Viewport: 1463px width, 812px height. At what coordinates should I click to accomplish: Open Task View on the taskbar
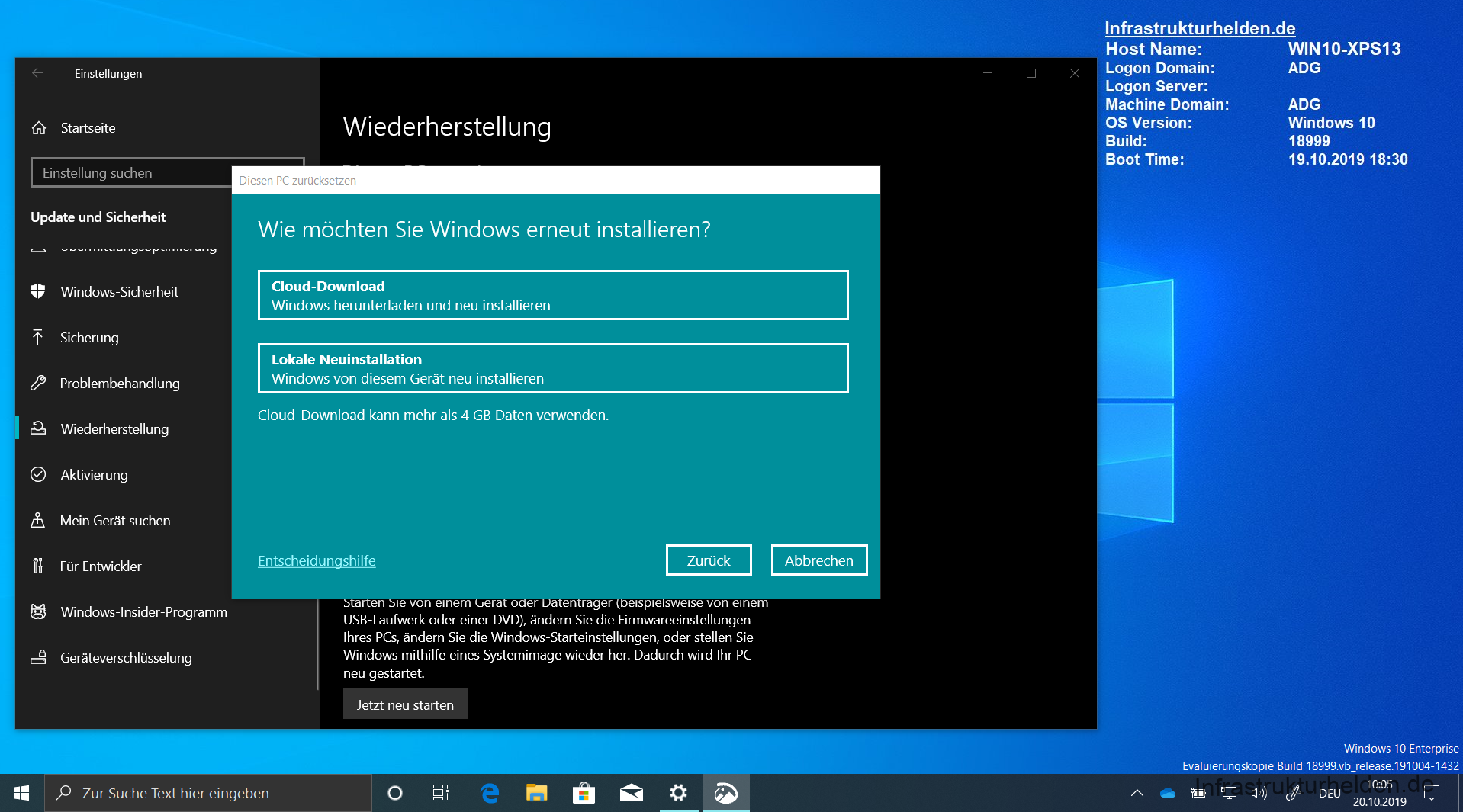[441, 793]
